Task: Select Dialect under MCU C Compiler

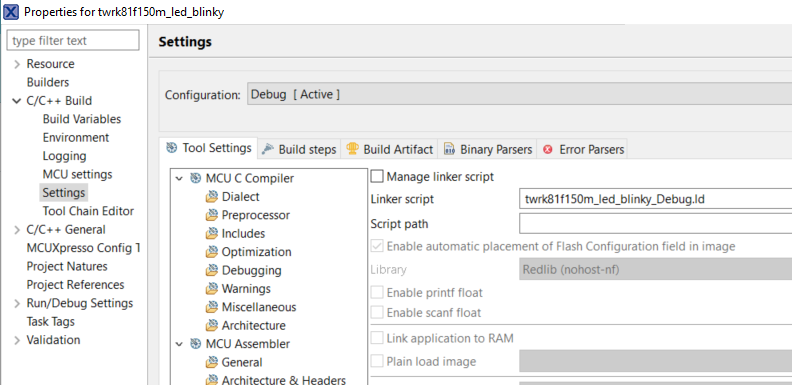Action: point(240,197)
